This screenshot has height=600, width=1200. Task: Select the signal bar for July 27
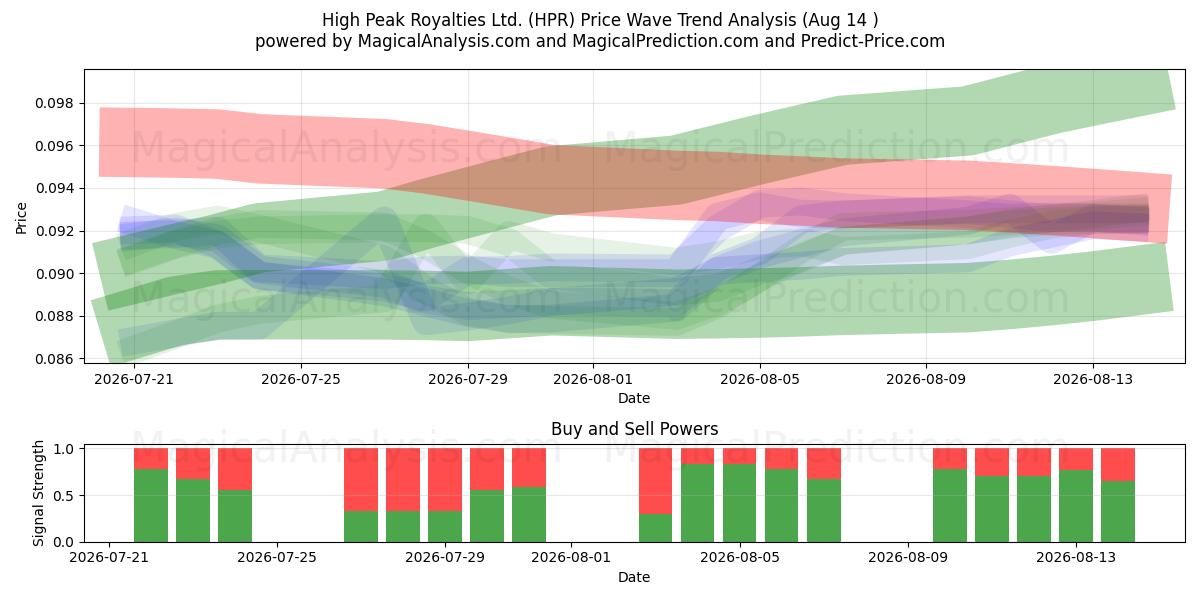(x=361, y=495)
